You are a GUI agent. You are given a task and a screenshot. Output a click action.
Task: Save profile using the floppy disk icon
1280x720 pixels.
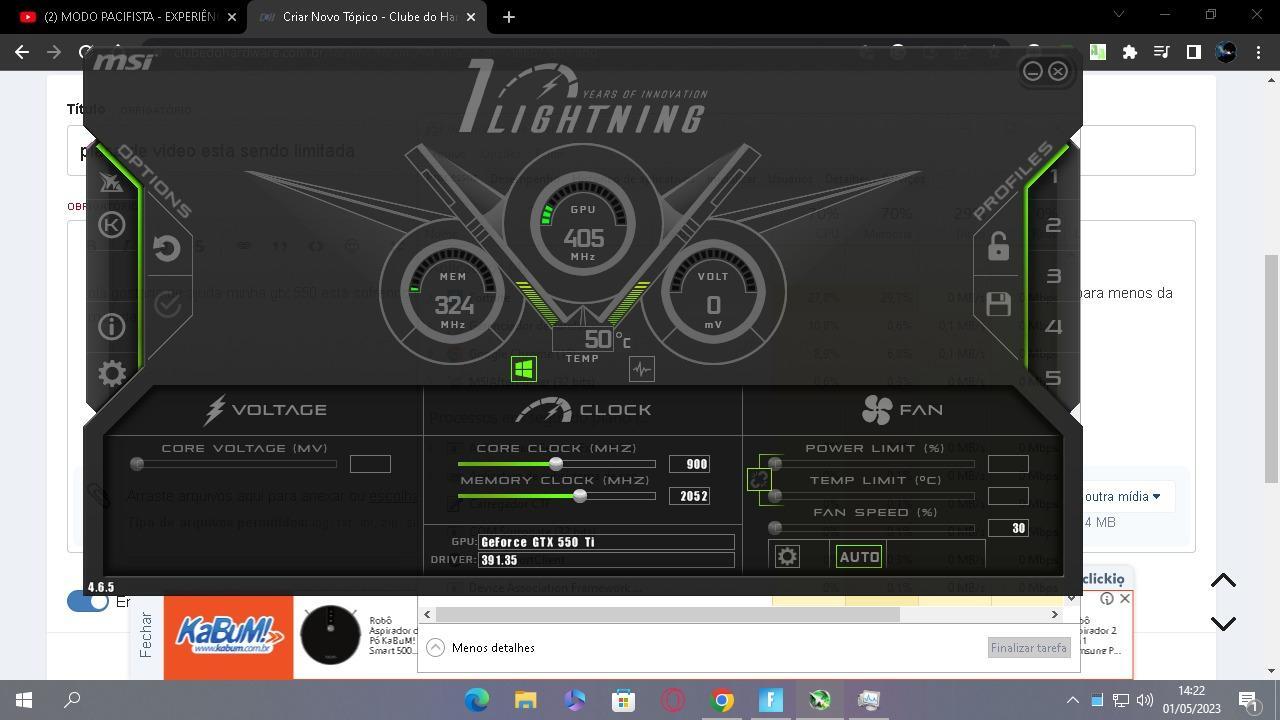click(x=998, y=304)
